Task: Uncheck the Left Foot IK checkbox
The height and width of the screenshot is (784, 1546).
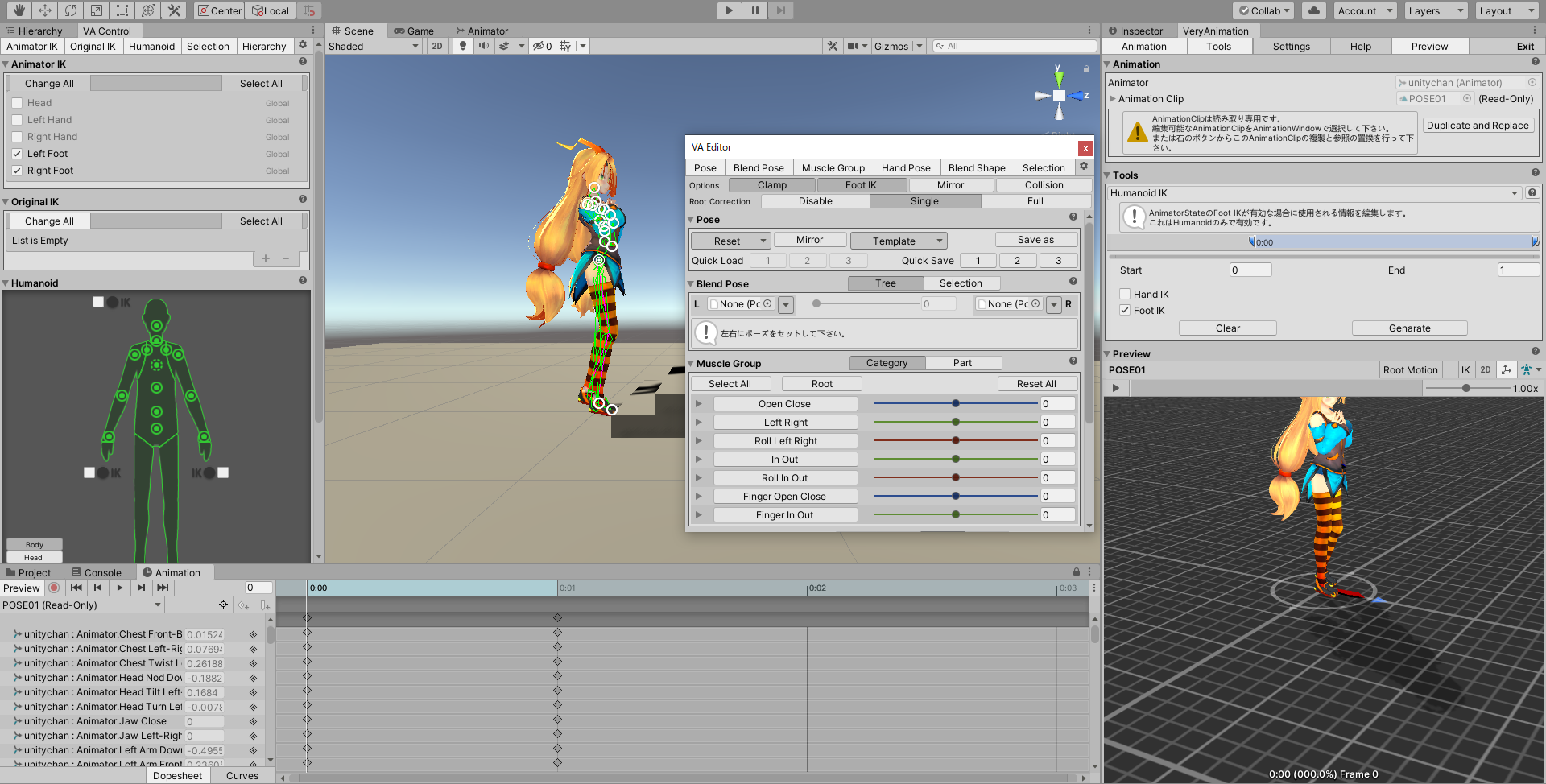Action: pyautogui.click(x=17, y=154)
